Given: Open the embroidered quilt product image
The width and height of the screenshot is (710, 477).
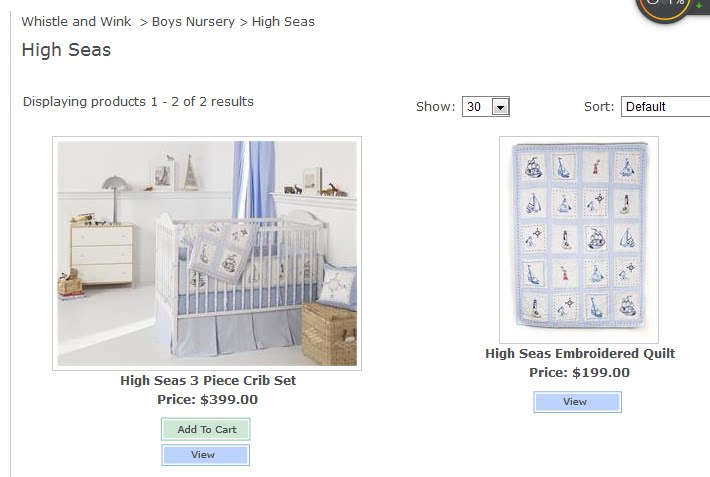Looking at the screenshot, I should coord(579,240).
